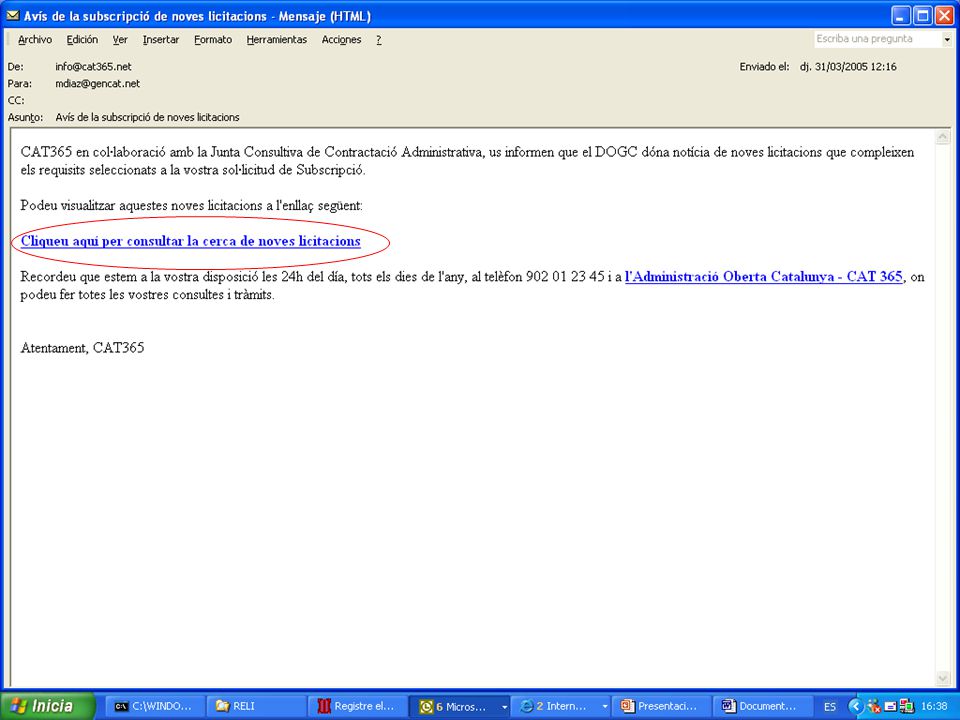Expand the '6 Micros...' taskbar group arrow
960x720 pixels.
pos(504,707)
